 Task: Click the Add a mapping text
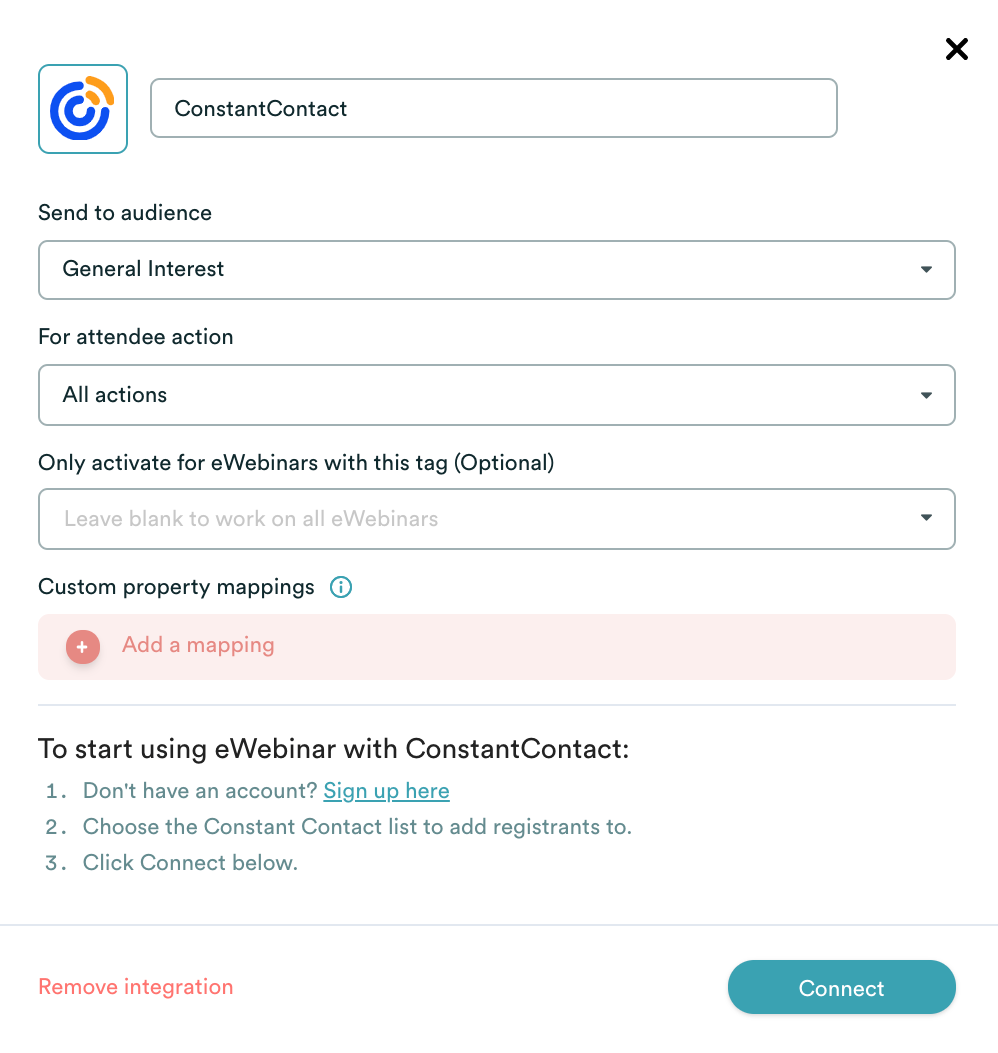point(198,645)
